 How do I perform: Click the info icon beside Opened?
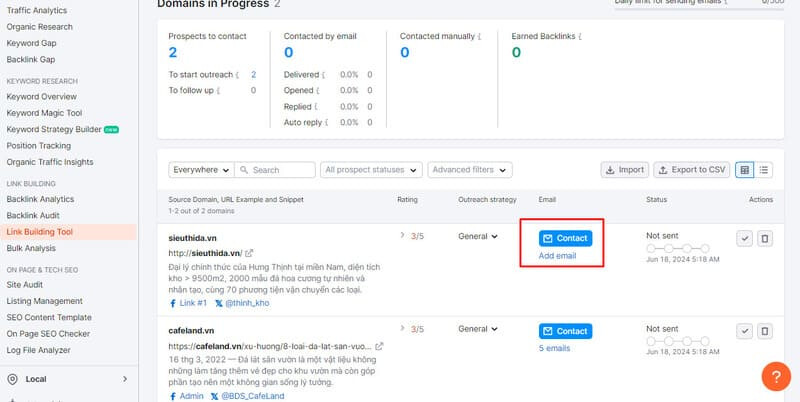(318, 90)
